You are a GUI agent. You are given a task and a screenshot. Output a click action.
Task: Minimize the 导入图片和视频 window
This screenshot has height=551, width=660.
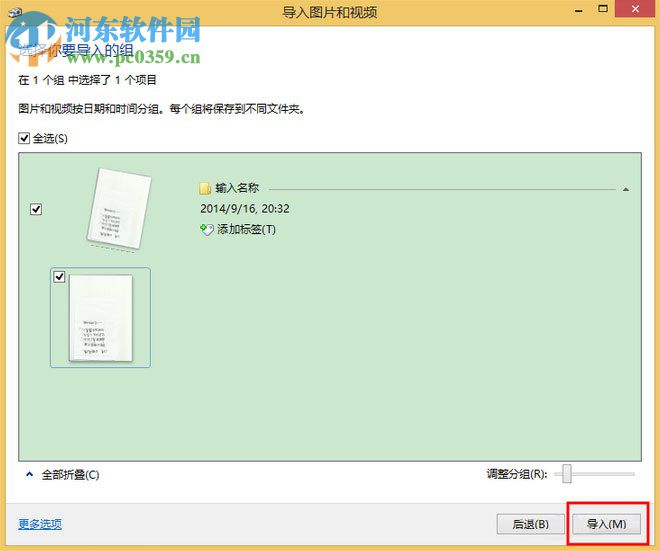click(579, 9)
